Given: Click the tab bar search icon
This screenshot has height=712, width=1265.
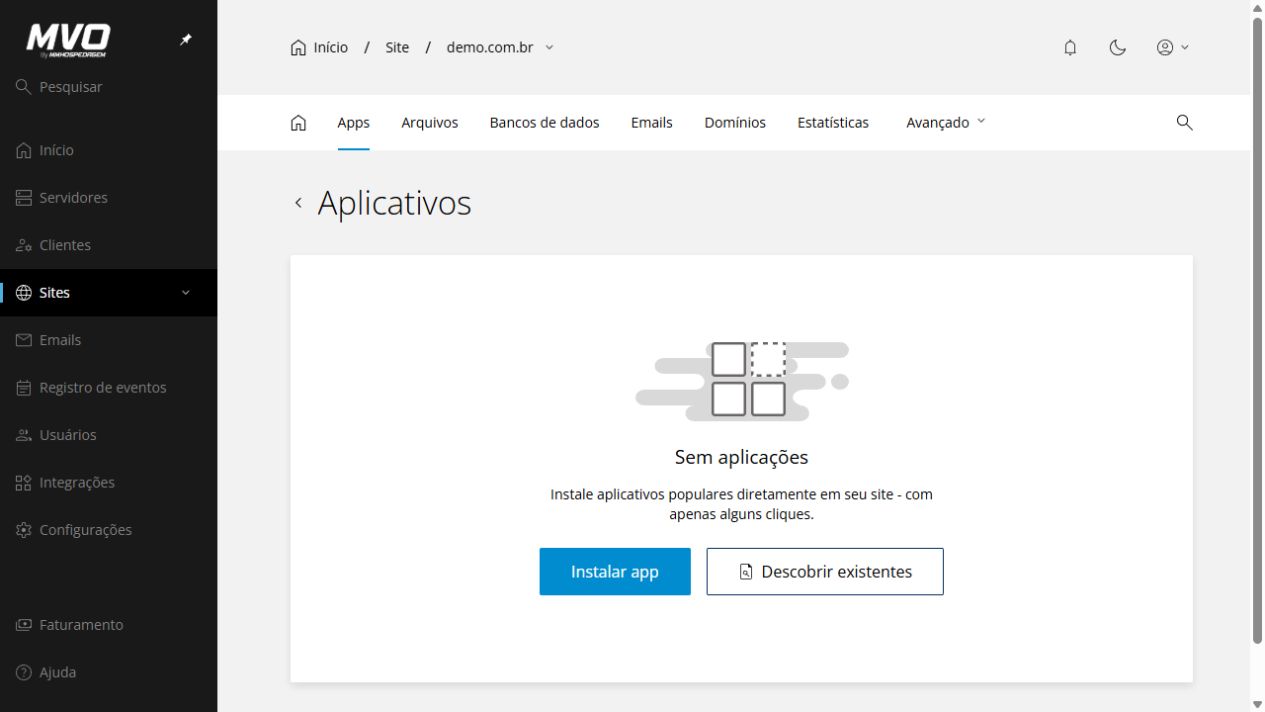Looking at the screenshot, I should [x=1185, y=122].
